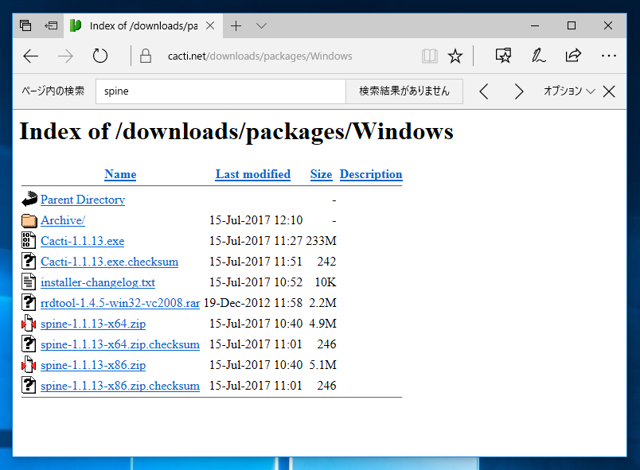Close the Index of /downloads tab

pyautogui.click(x=210, y=26)
